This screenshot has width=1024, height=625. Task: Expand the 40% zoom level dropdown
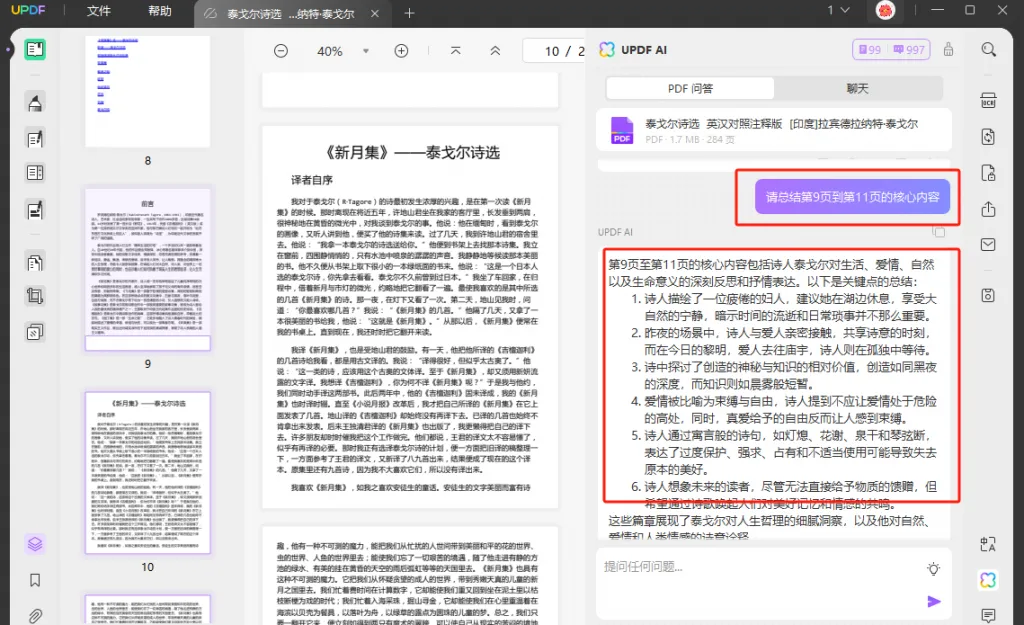[366, 51]
